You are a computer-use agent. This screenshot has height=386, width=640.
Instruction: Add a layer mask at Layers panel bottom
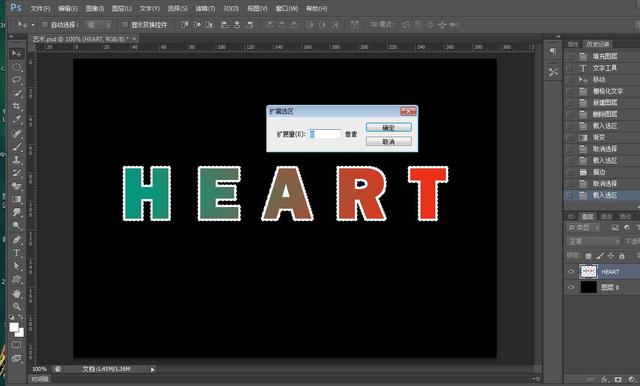[x=618, y=379]
